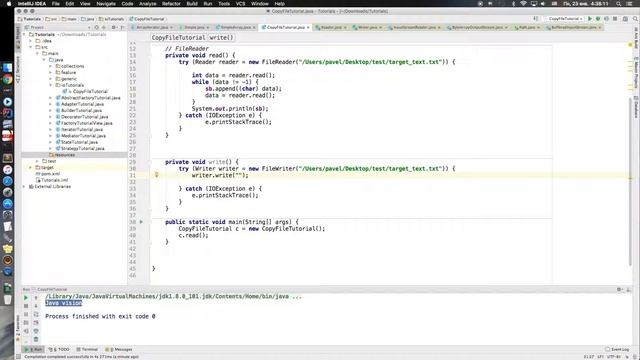The width and height of the screenshot is (640, 360).
Task: Rerun program with Run panel green arrow
Action: click(26, 298)
